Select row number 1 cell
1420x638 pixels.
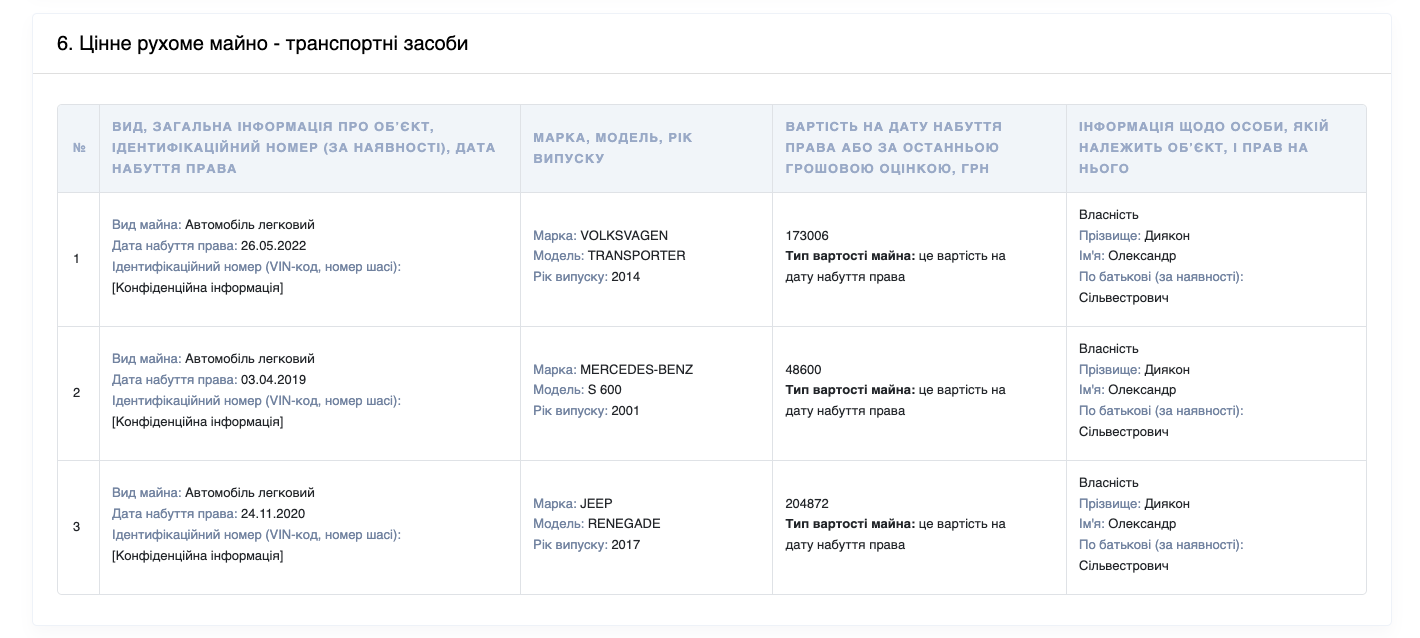[x=79, y=259]
